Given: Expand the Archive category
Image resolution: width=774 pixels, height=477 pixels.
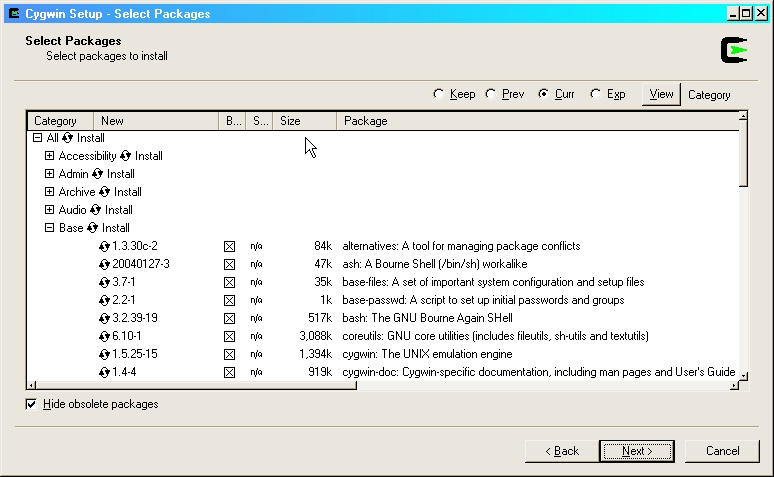Looking at the screenshot, I should (x=49, y=192).
